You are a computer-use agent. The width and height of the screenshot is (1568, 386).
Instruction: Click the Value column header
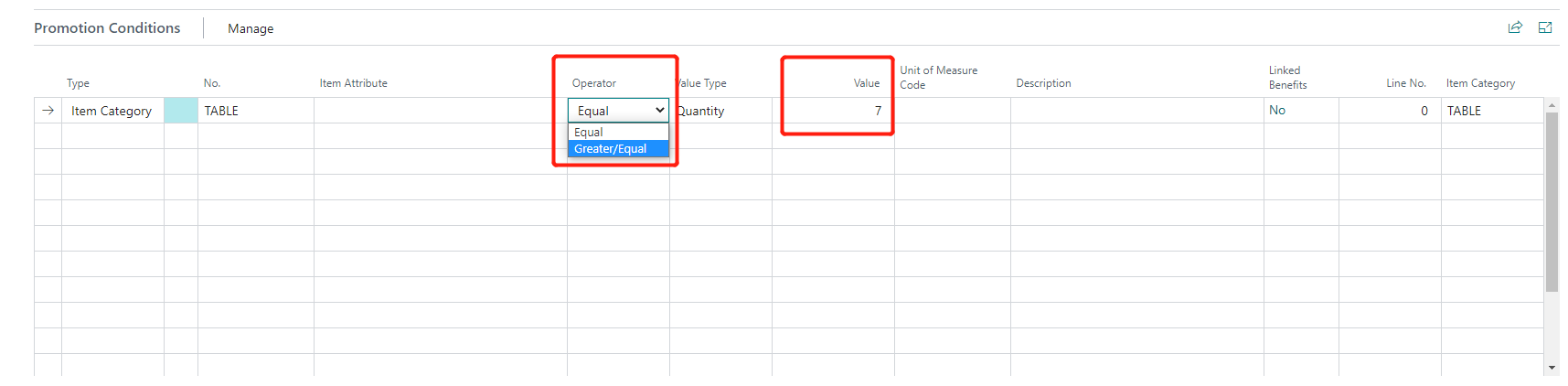tap(867, 83)
